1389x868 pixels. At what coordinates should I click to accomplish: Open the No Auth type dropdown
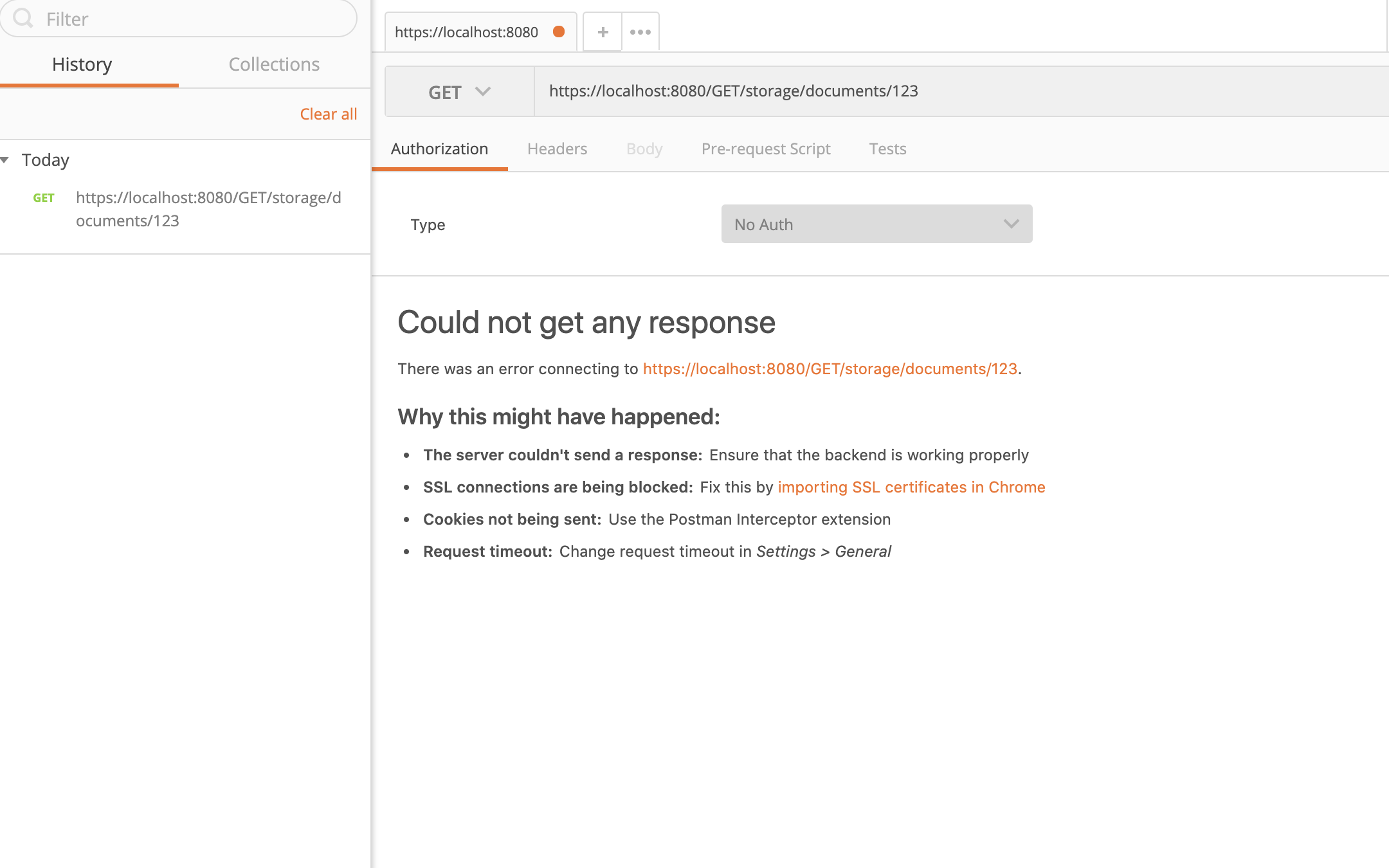[876, 224]
